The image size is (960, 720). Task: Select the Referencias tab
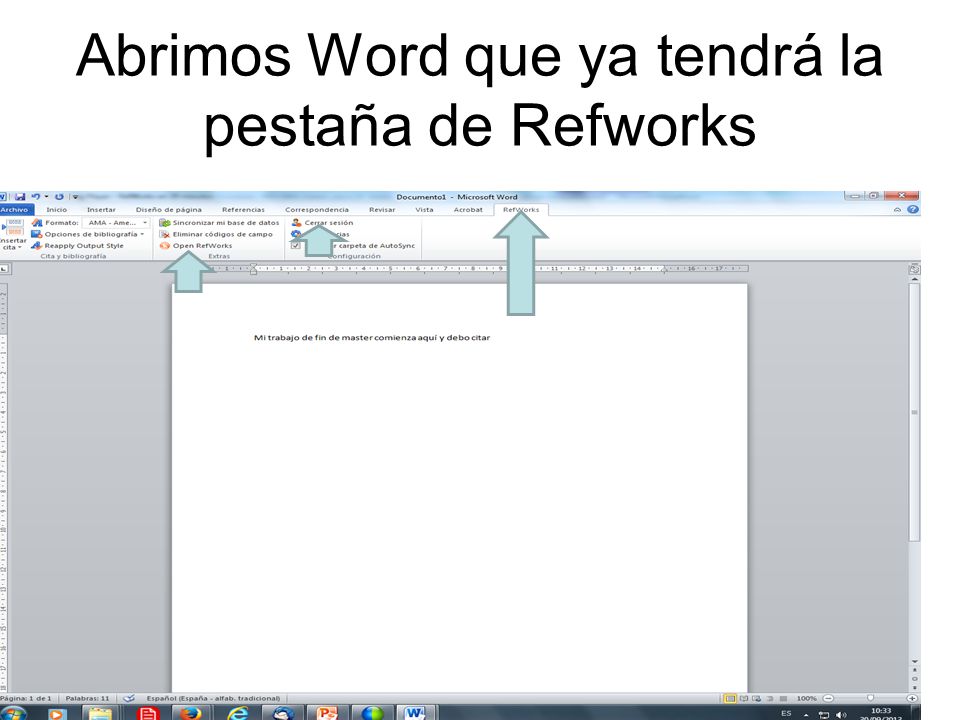point(243,209)
